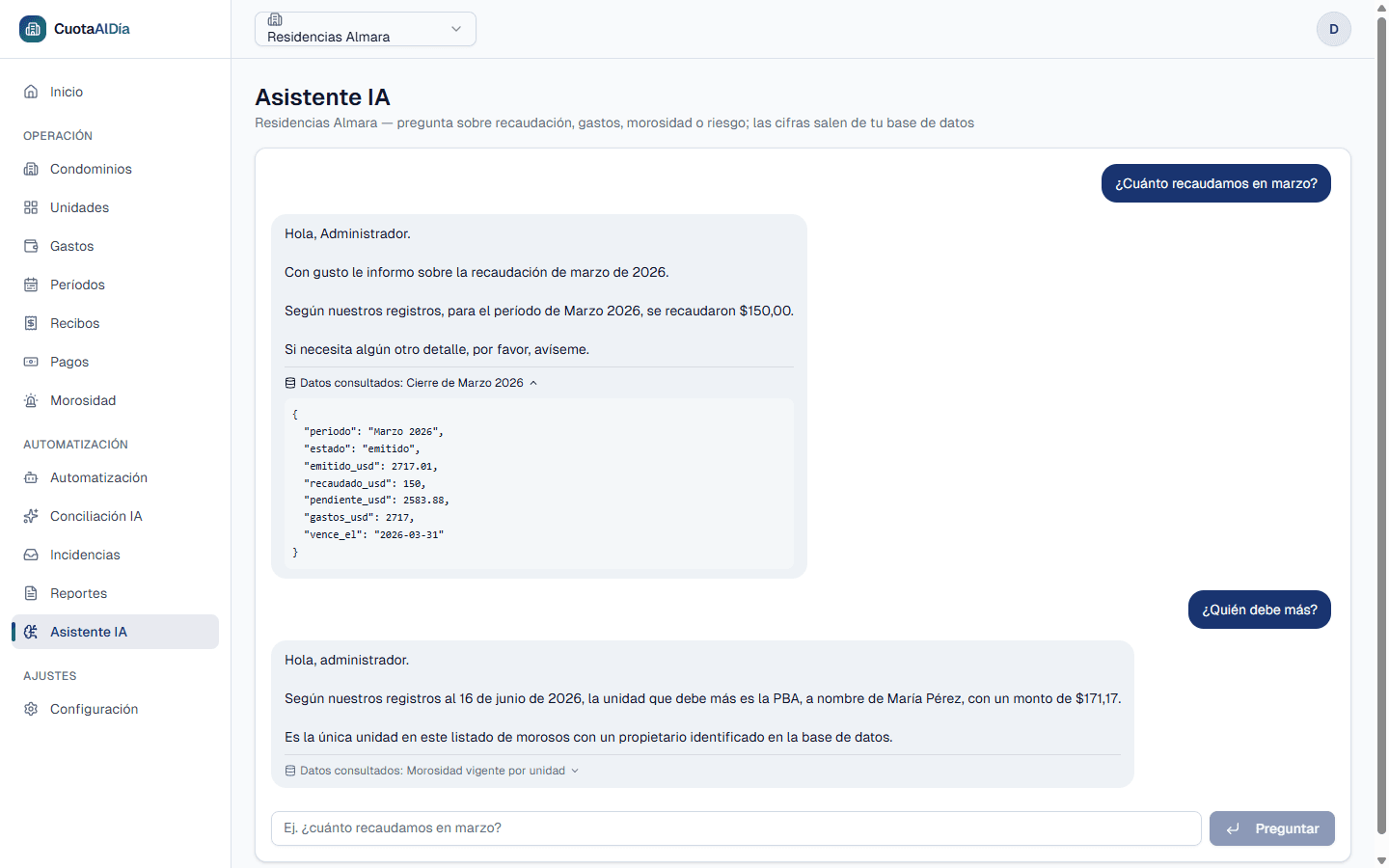Click the Configuración gear icon

pyautogui.click(x=31, y=709)
